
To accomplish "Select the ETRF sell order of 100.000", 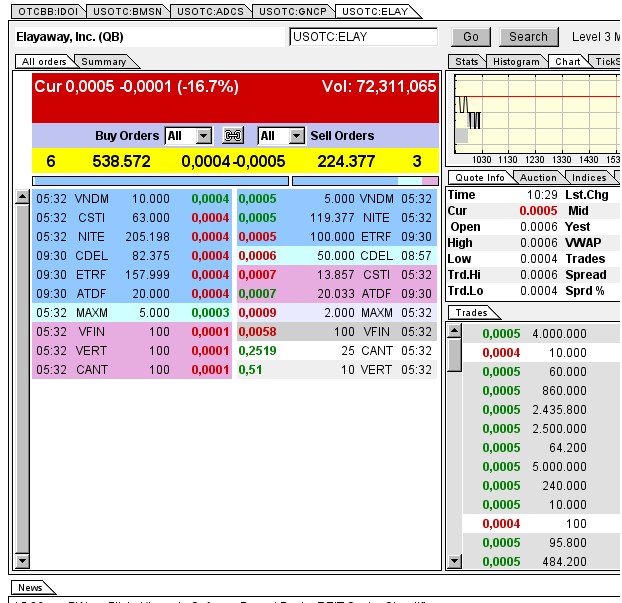I will pyautogui.click(x=337, y=237).
